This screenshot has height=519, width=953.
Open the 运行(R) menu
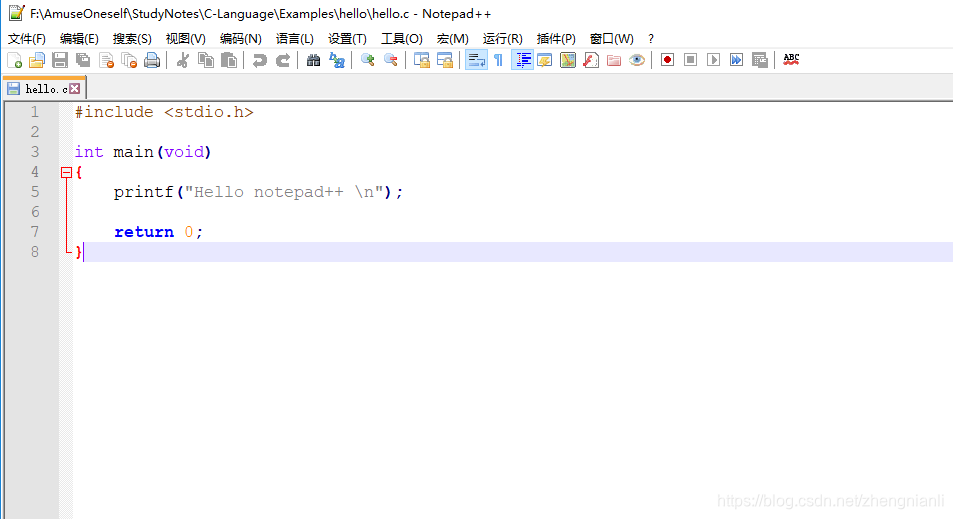tap(503, 39)
